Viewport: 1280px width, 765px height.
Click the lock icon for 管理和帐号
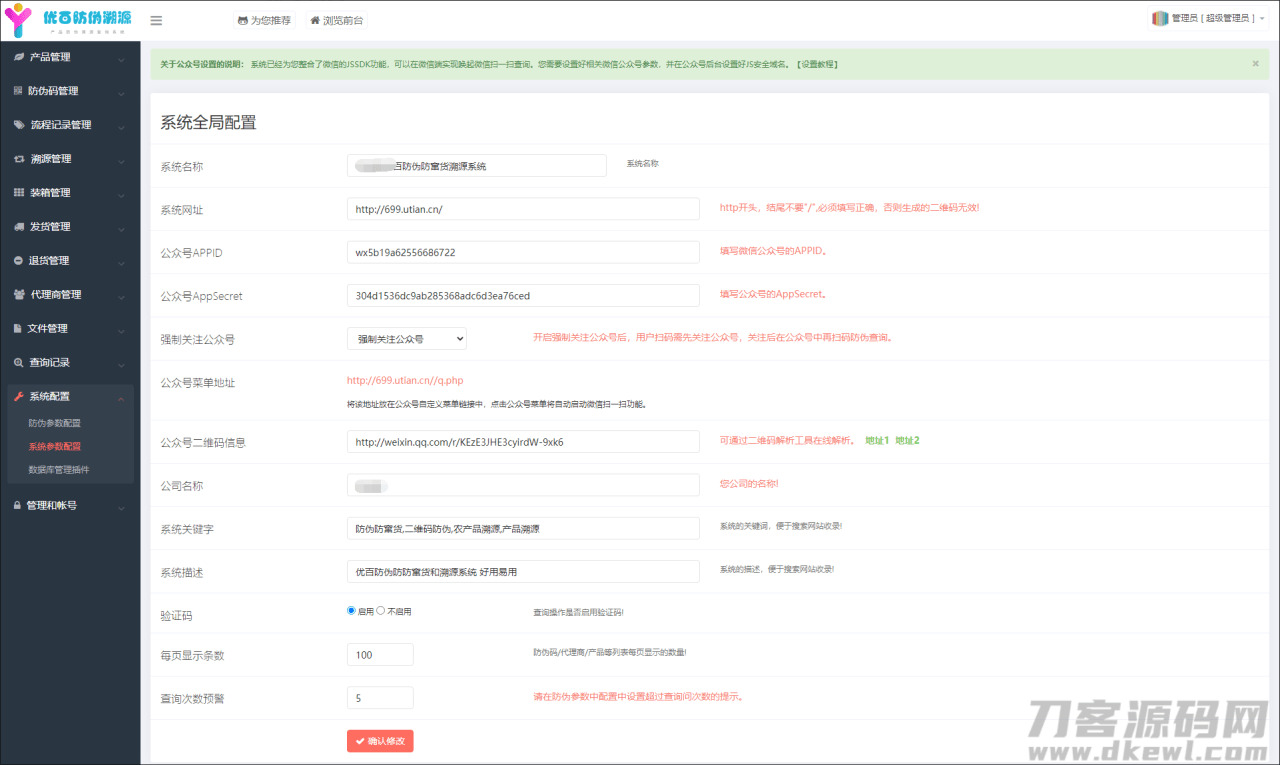point(18,506)
